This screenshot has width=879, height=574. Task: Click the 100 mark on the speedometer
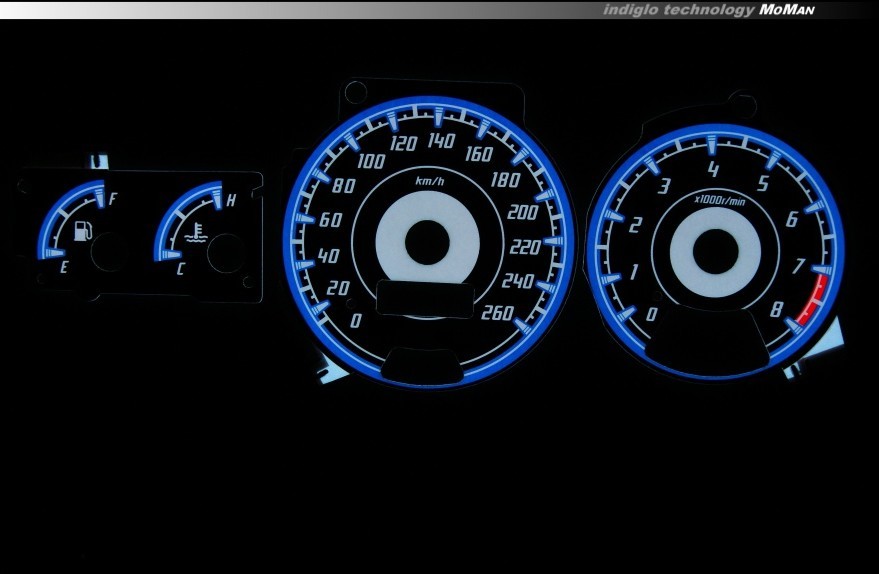tap(372, 162)
